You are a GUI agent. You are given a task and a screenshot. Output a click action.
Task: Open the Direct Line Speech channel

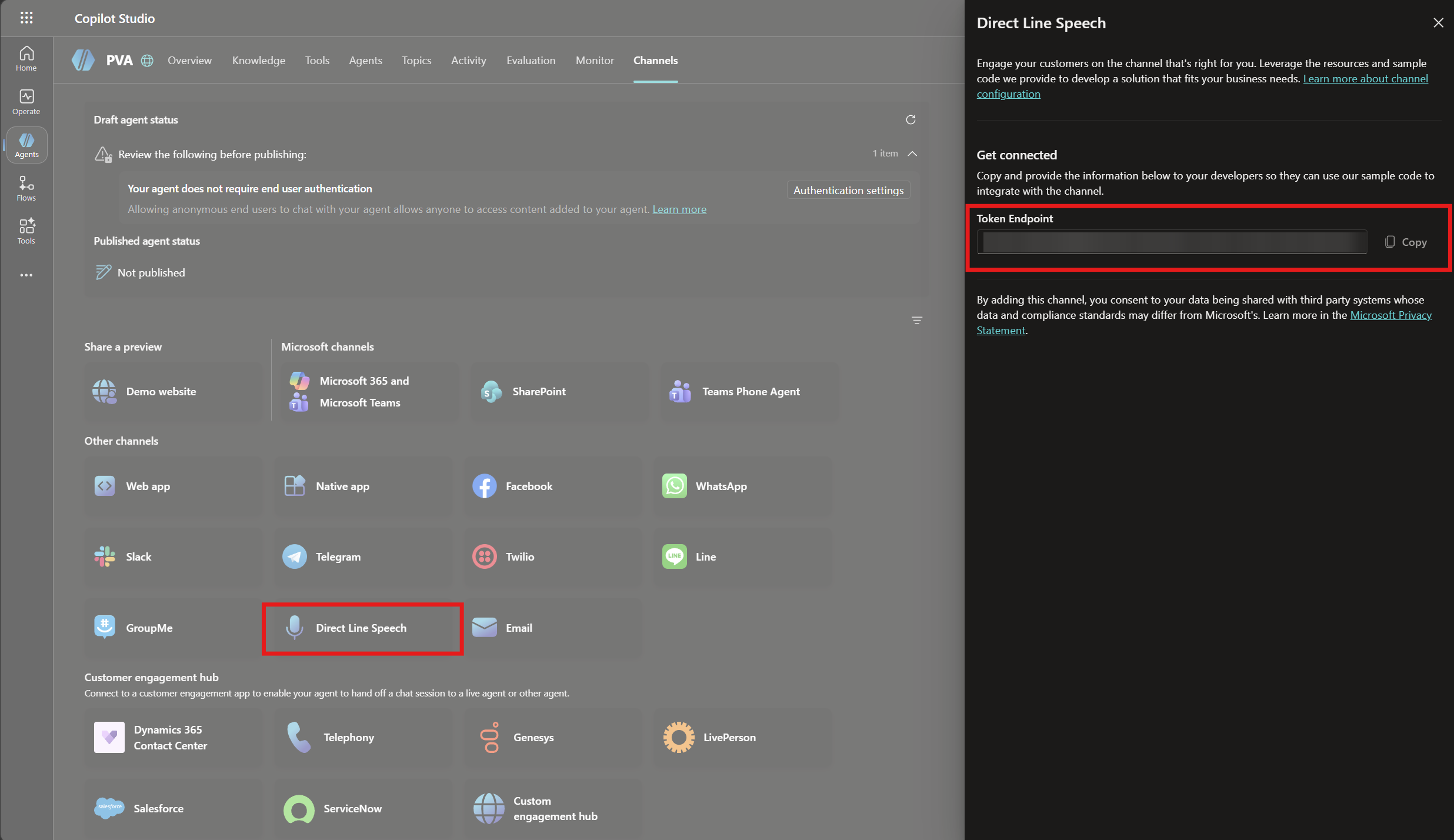point(363,628)
